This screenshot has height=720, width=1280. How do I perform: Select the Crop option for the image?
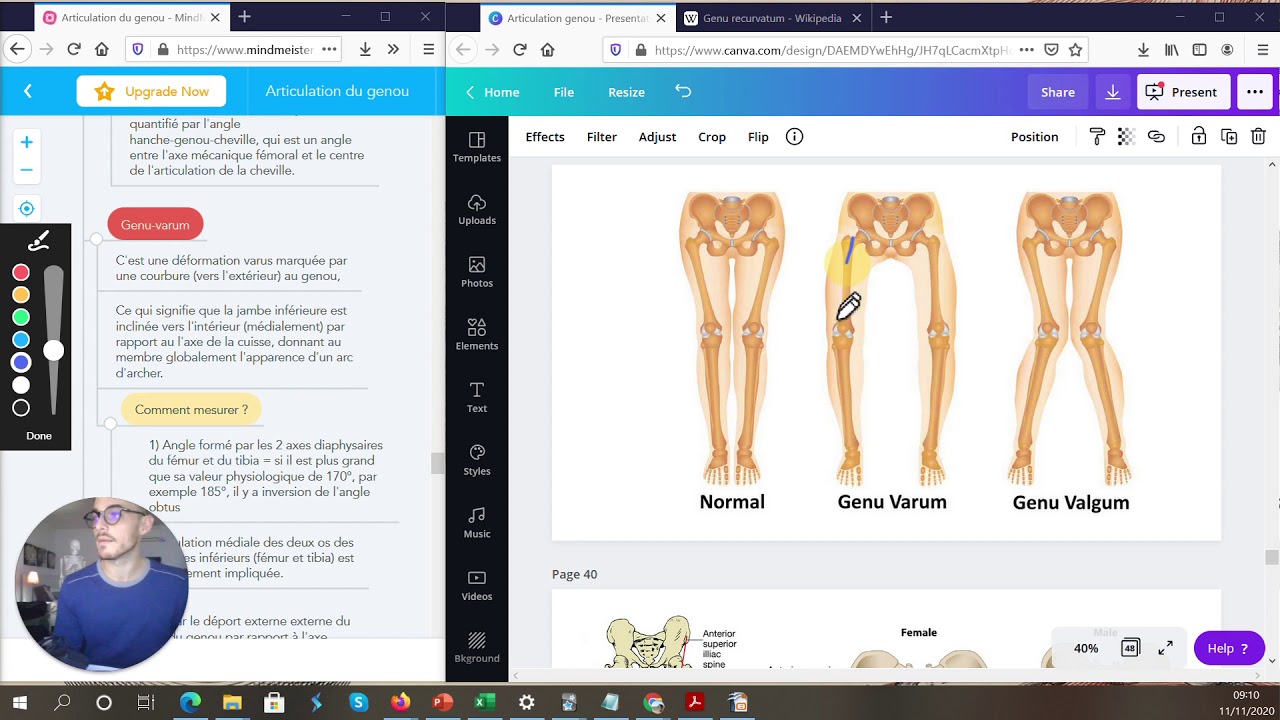[x=712, y=137]
